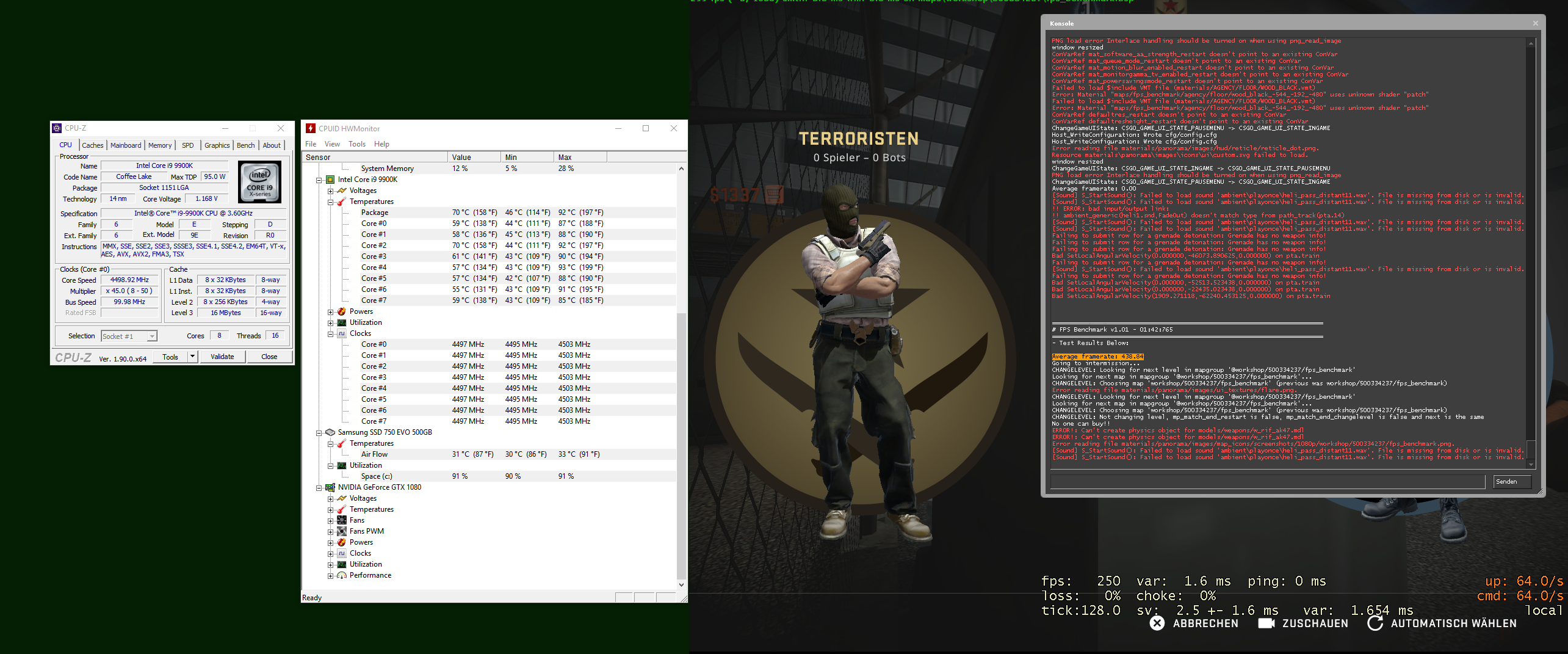Click the GPU Fans icon
The width and height of the screenshot is (1568, 654).
coord(342,520)
